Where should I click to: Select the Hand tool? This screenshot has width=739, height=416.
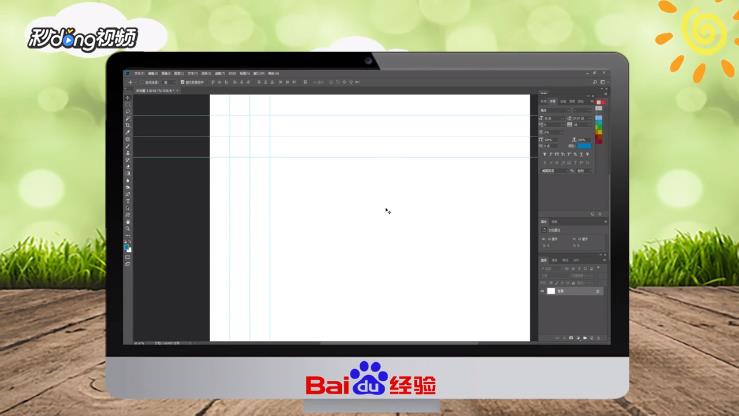point(128,221)
